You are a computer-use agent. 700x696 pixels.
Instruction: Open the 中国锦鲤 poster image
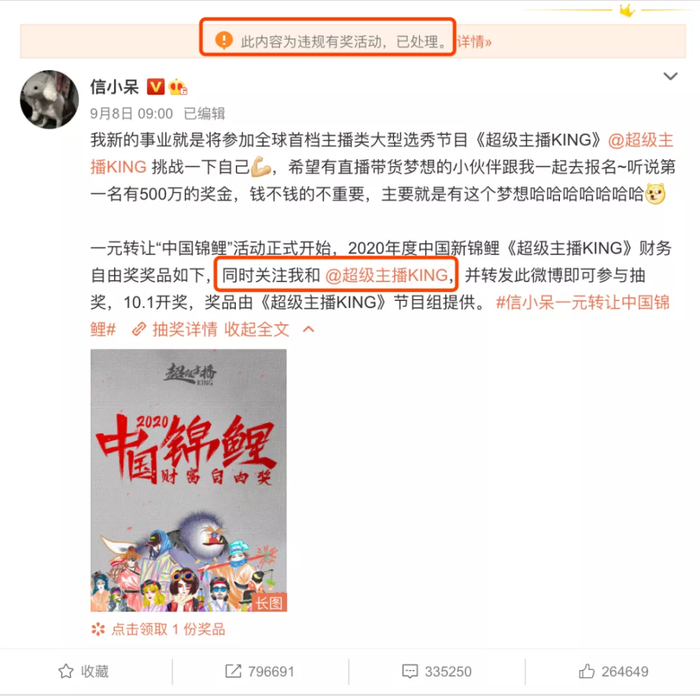click(x=188, y=480)
